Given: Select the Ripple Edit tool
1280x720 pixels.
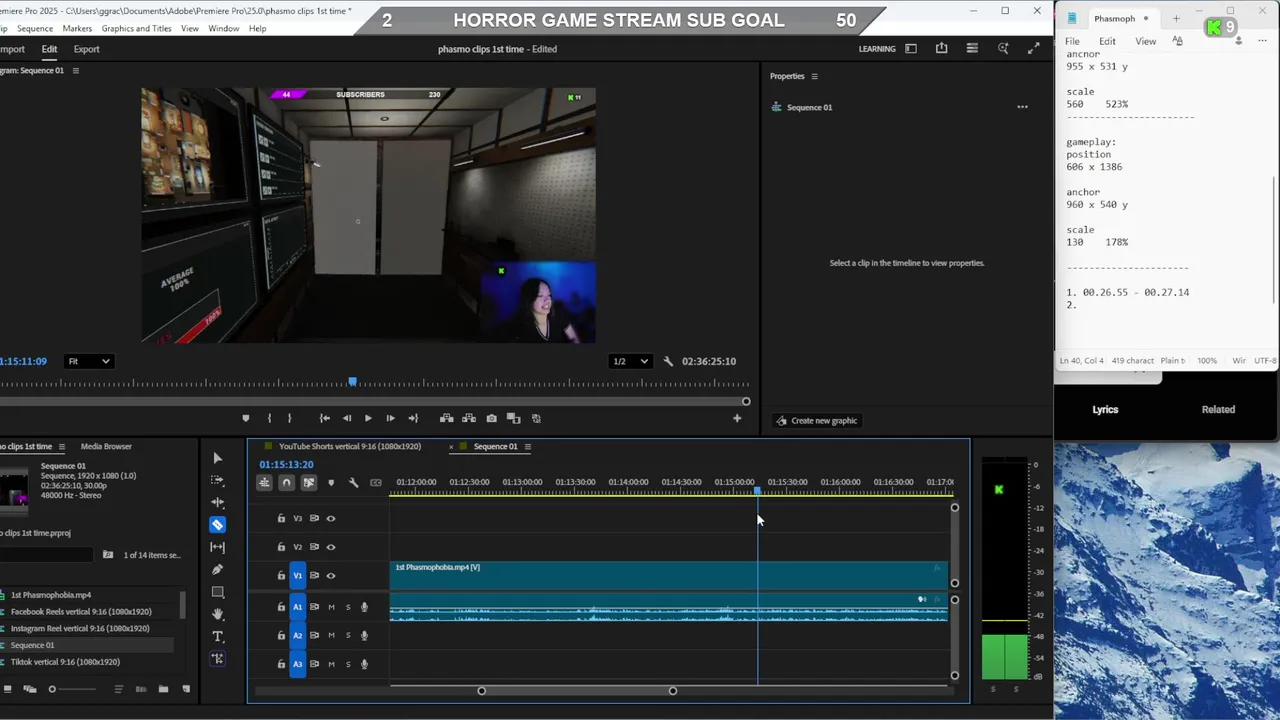Looking at the screenshot, I should point(217,502).
